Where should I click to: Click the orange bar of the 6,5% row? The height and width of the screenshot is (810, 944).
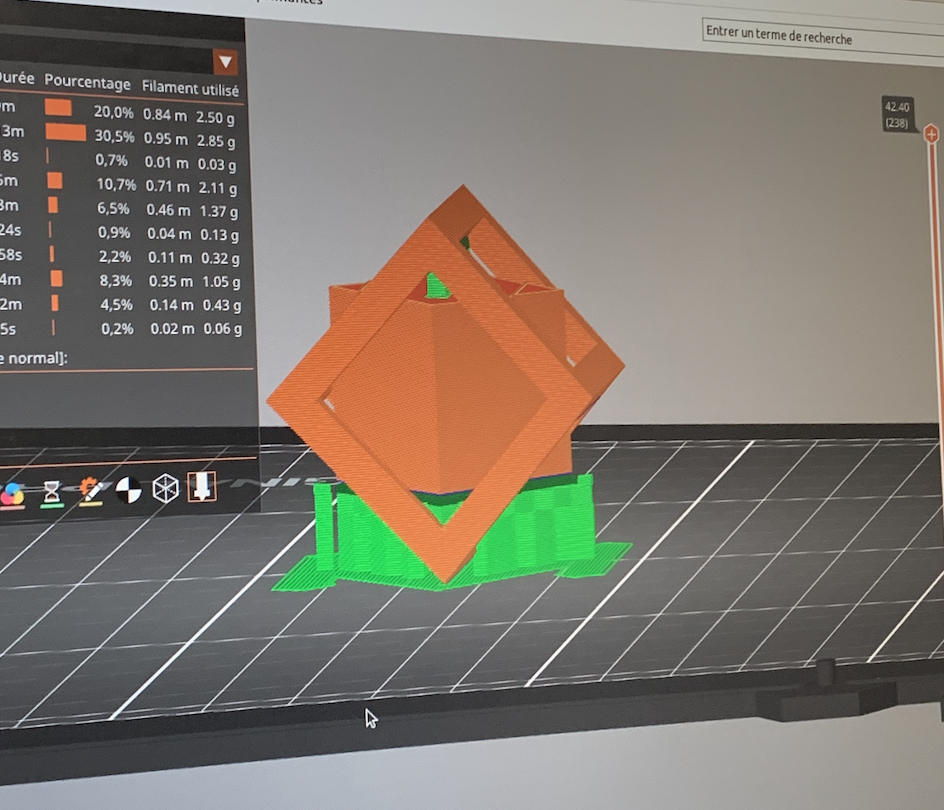(53, 205)
